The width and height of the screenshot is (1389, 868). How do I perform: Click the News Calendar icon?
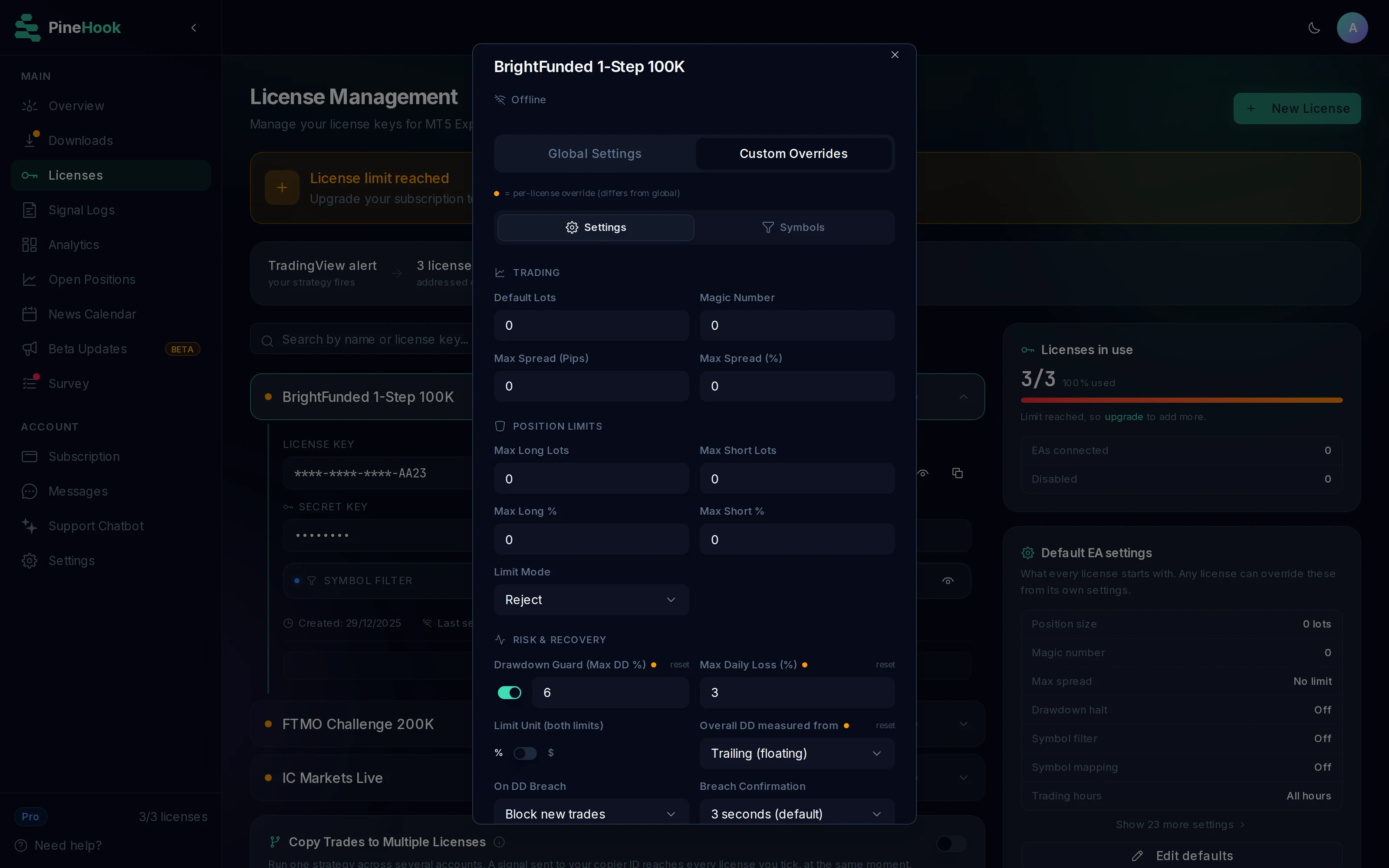point(29,314)
